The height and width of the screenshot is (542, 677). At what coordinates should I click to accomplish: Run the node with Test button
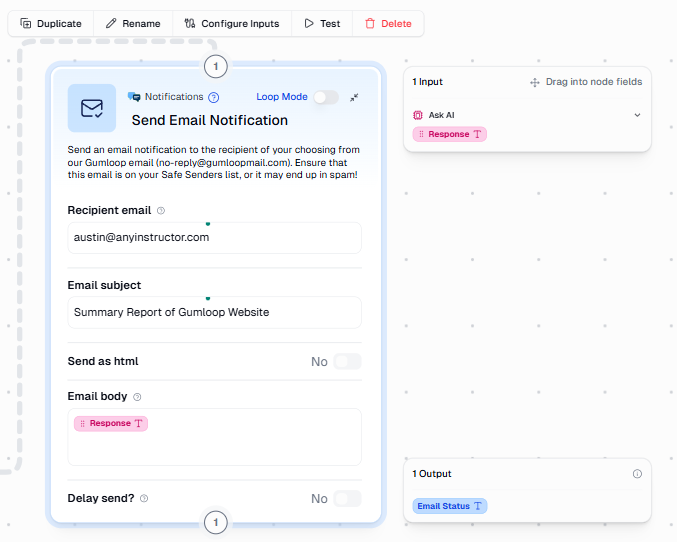click(322, 23)
